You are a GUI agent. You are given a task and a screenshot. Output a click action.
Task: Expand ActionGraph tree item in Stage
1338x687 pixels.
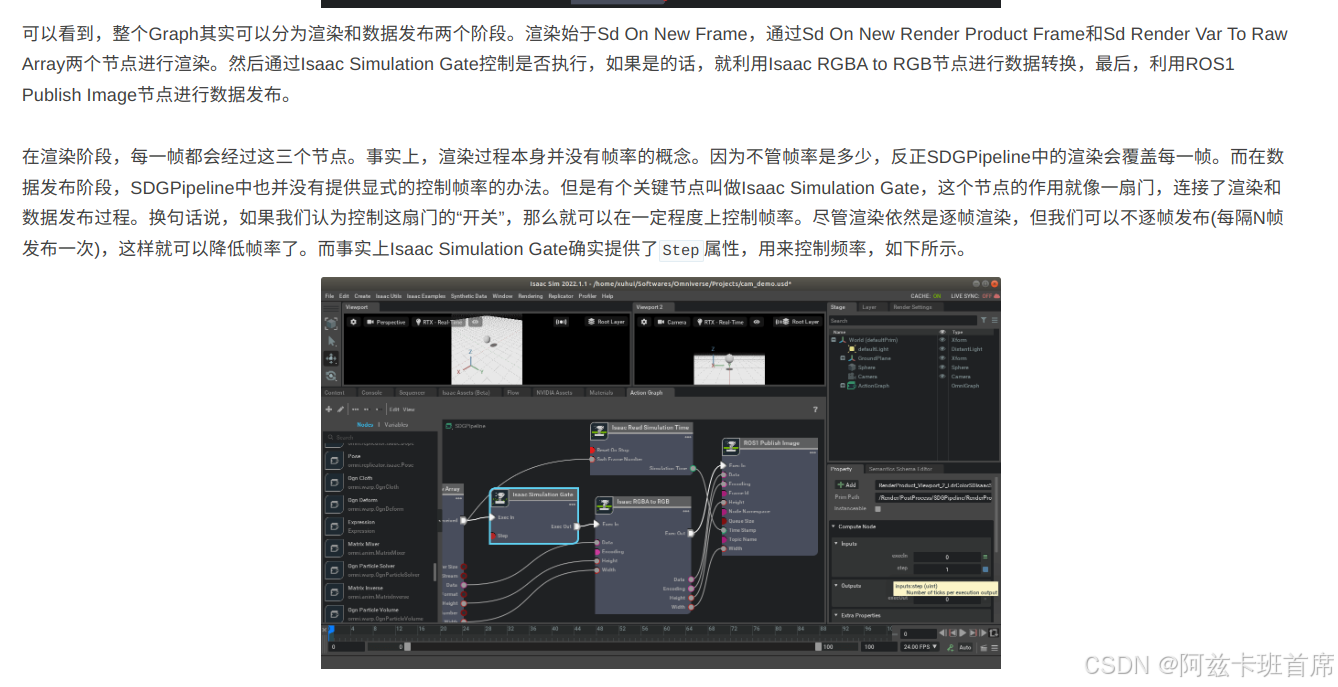click(x=842, y=385)
